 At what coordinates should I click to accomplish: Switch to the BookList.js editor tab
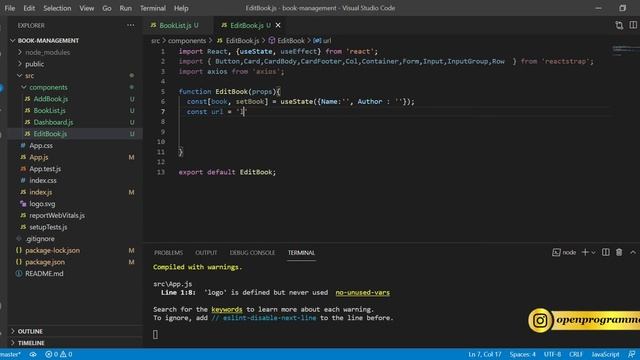(x=175, y=25)
